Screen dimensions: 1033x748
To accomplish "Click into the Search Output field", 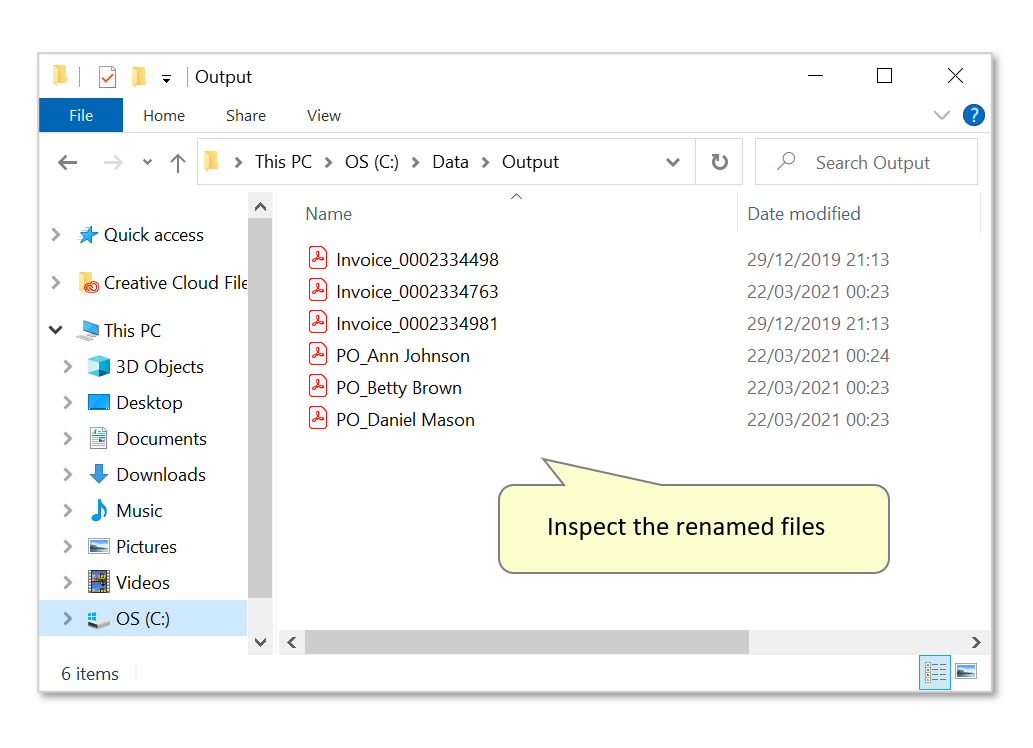I will tap(866, 162).
